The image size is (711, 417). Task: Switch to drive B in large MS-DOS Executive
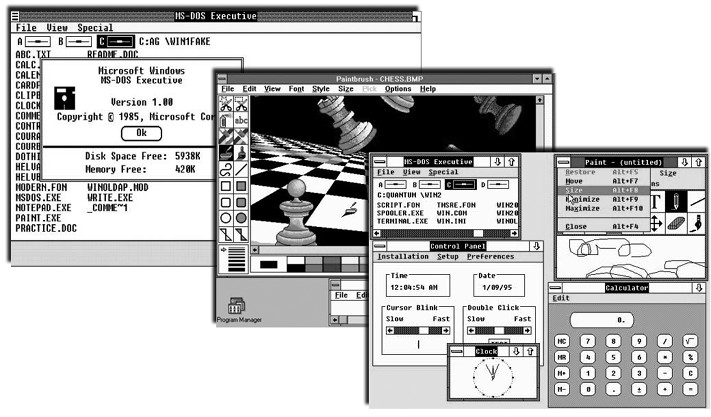[77, 42]
